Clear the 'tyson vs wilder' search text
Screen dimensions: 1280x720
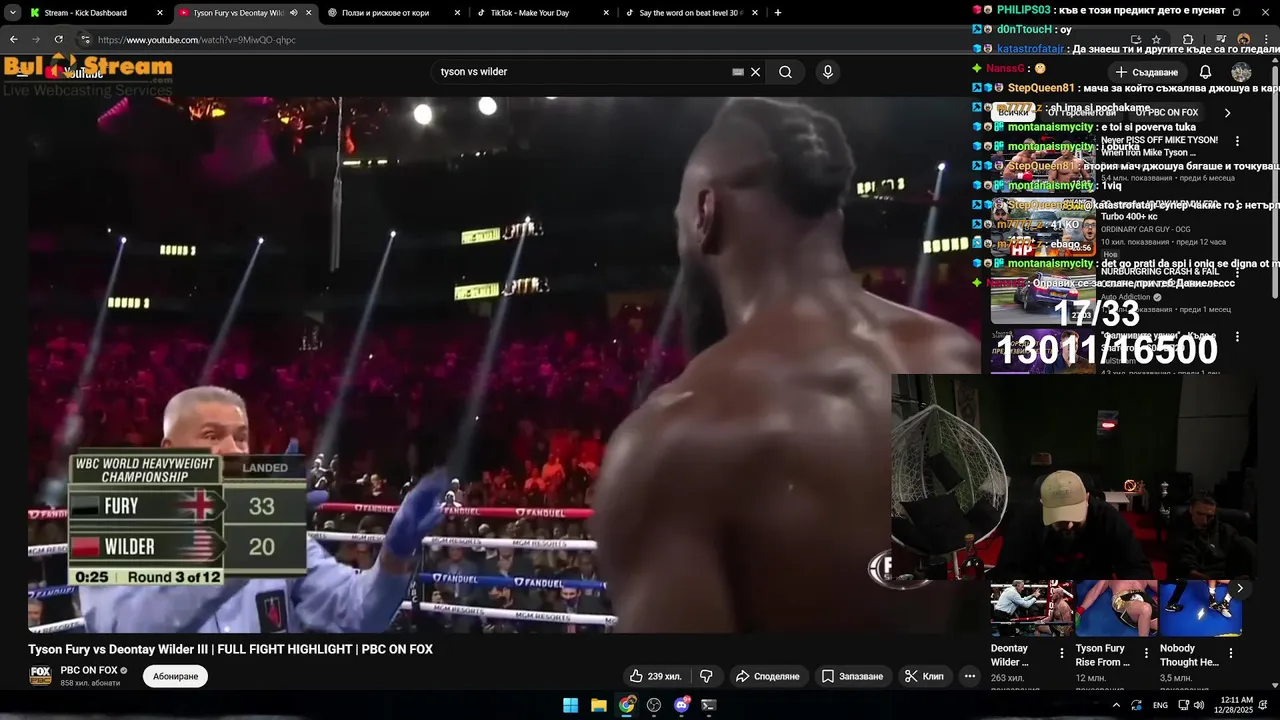point(756,72)
